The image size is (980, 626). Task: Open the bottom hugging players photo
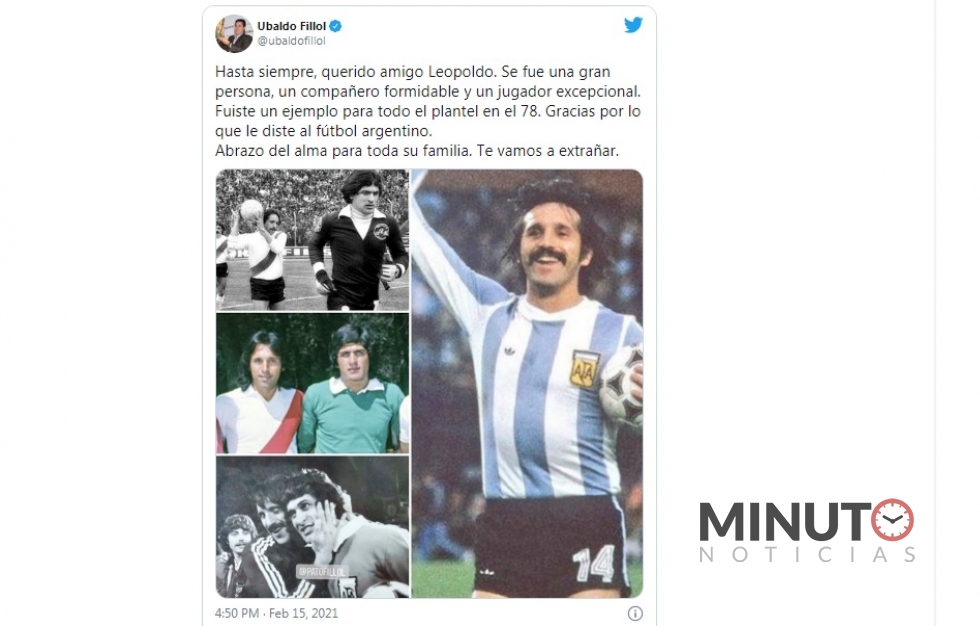pyautogui.click(x=312, y=527)
